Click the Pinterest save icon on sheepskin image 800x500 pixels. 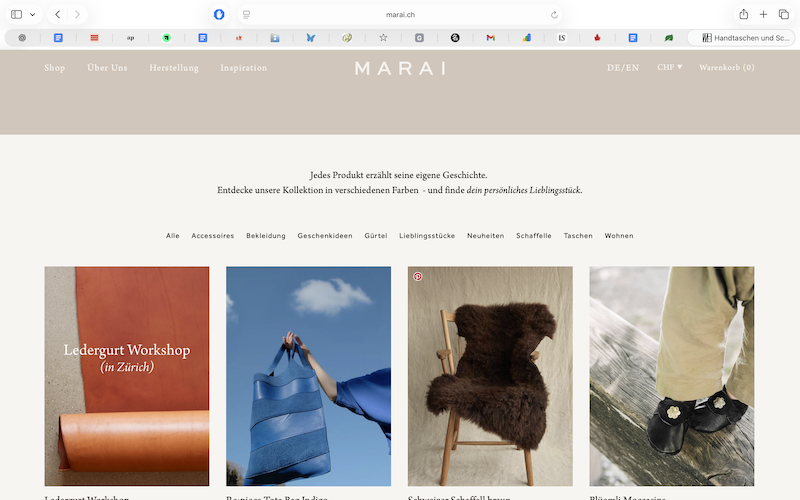tap(418, 277)
